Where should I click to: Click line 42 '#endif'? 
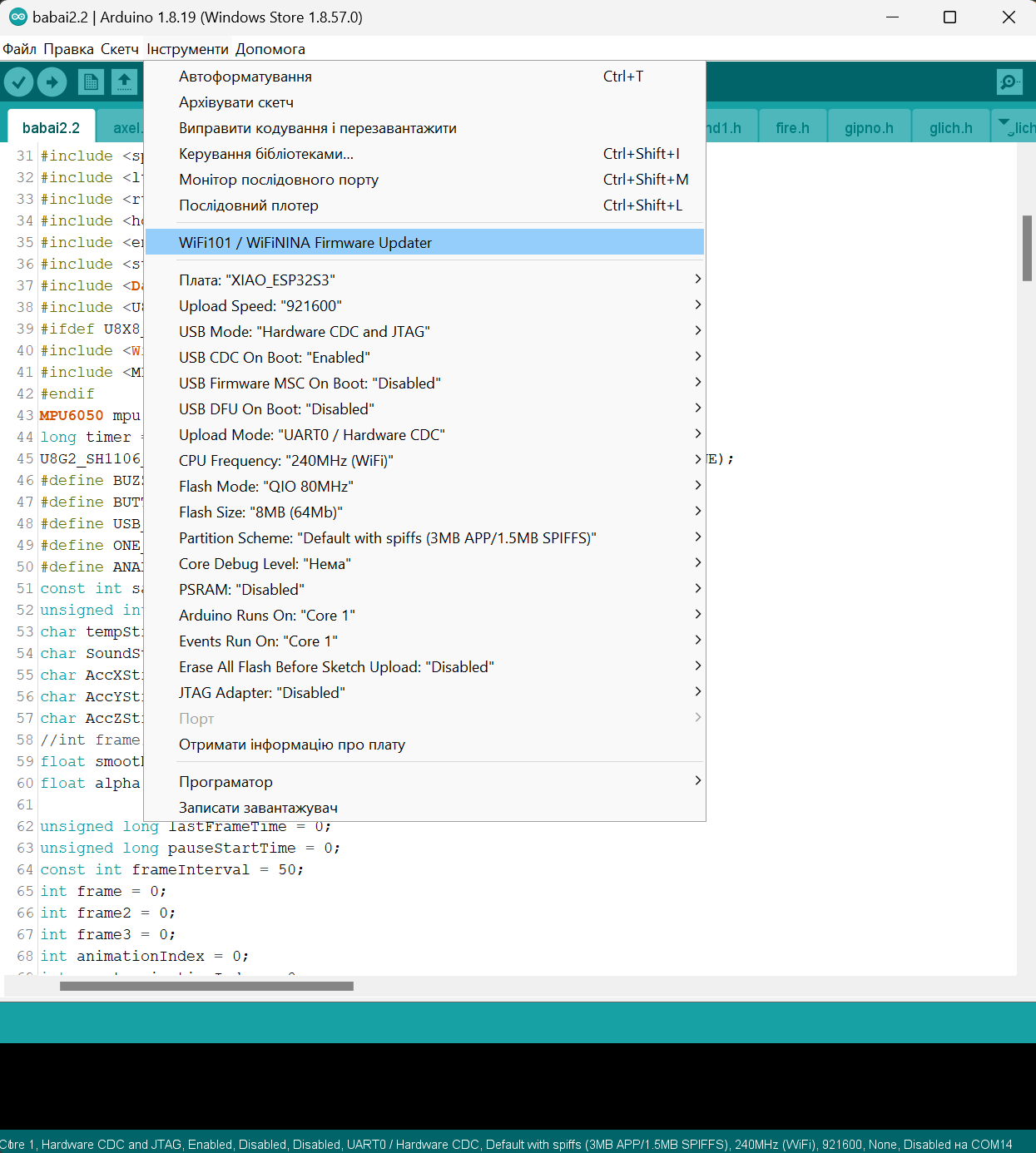(x=67, y=393)
